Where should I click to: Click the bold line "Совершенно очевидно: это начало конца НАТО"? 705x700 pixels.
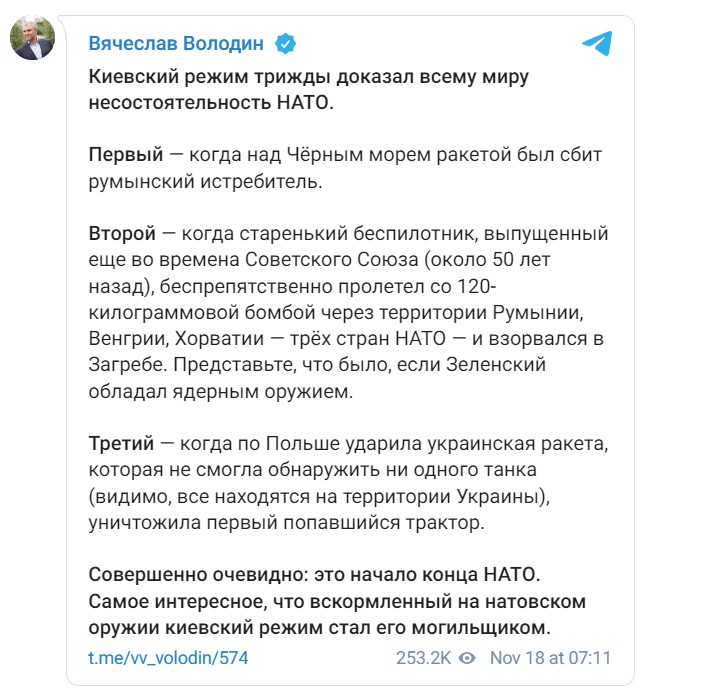coord(315,576)
